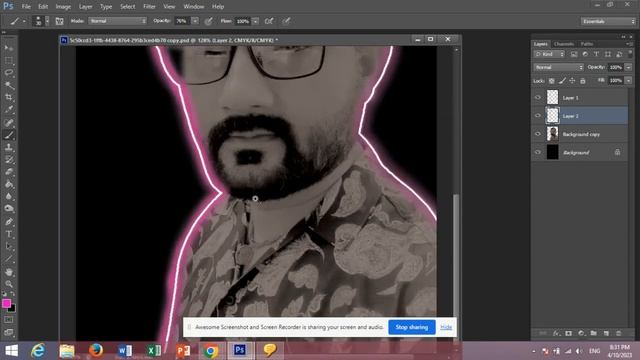Select the Eyedropper tool
This screenshot has height=360, width=640.
9,109
